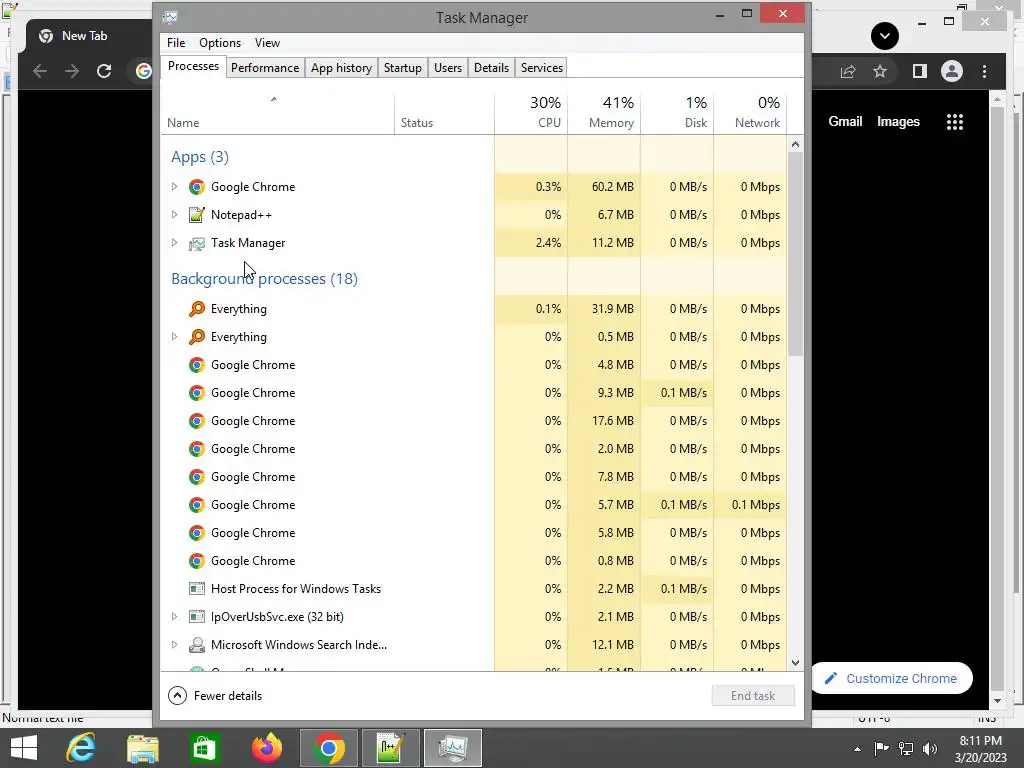Go to the Startup tab

(x=402, y=68)
